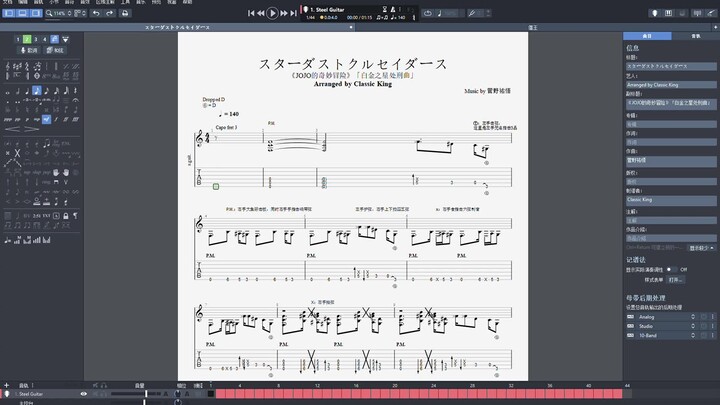This screenshot has width=720, height=405.
Task: Select the sixteenth note duration
Action: 46,91
